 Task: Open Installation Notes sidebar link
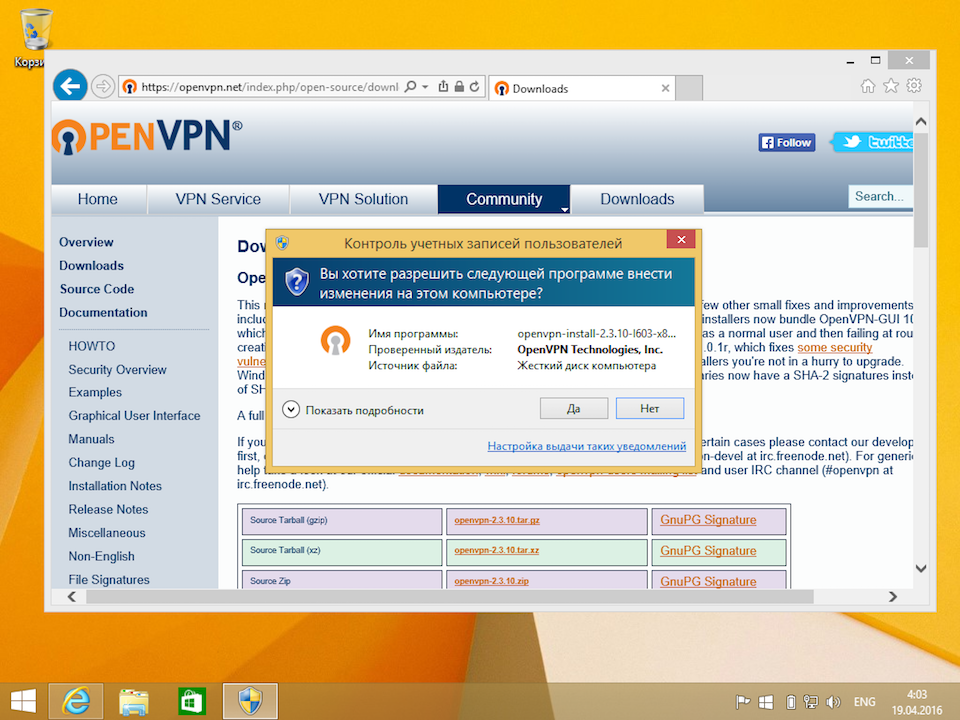coord(115,486)
